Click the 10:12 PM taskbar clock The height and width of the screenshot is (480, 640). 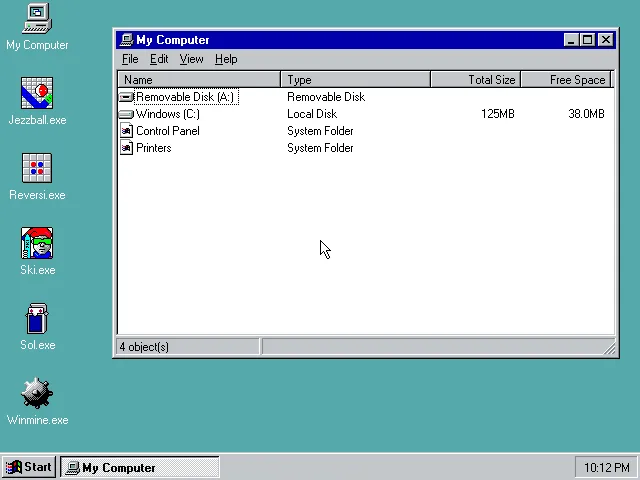click(606, 467)
